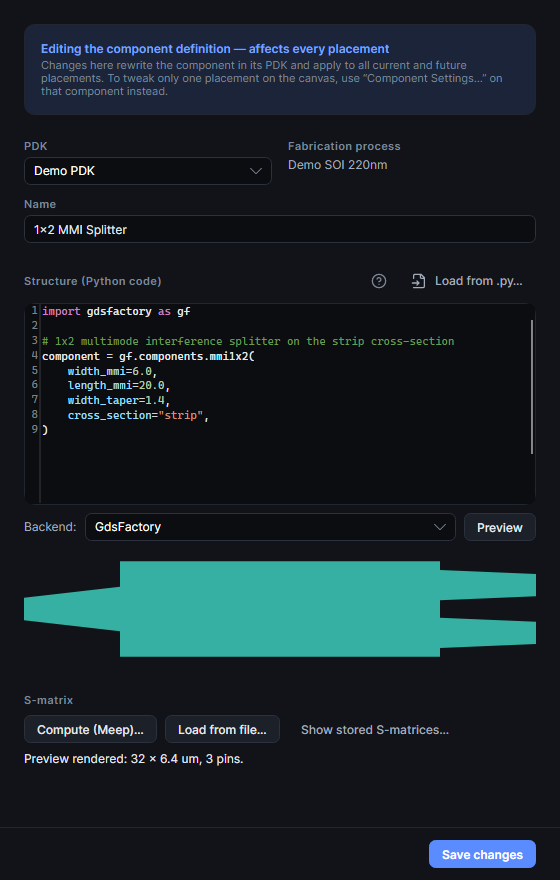Click the help question mark icon
The width and height of the screenshot is (560, 880).
pos(379,281)
